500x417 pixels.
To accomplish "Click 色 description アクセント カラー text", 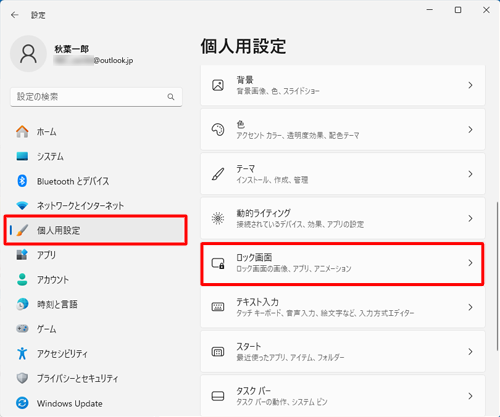I will pyautogui.click(x=298, y=135).
